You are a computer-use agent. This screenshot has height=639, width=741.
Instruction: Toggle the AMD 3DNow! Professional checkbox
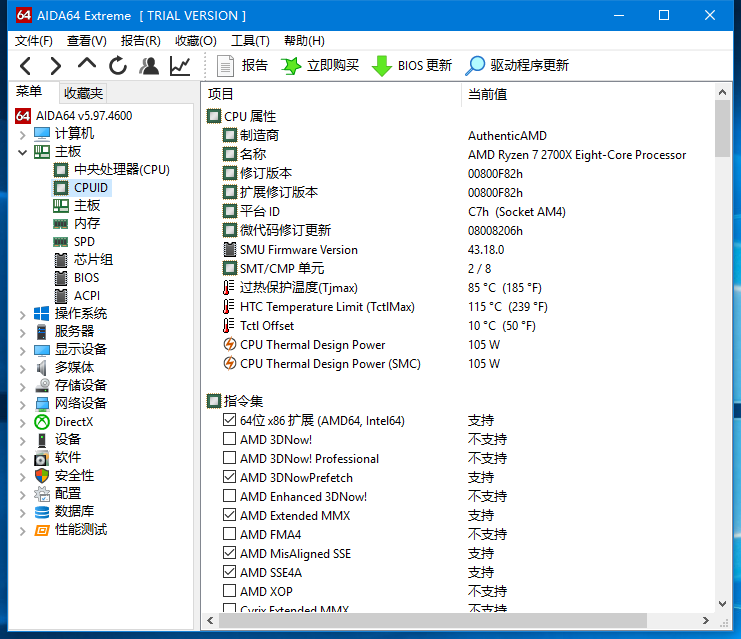click(229, 458)
